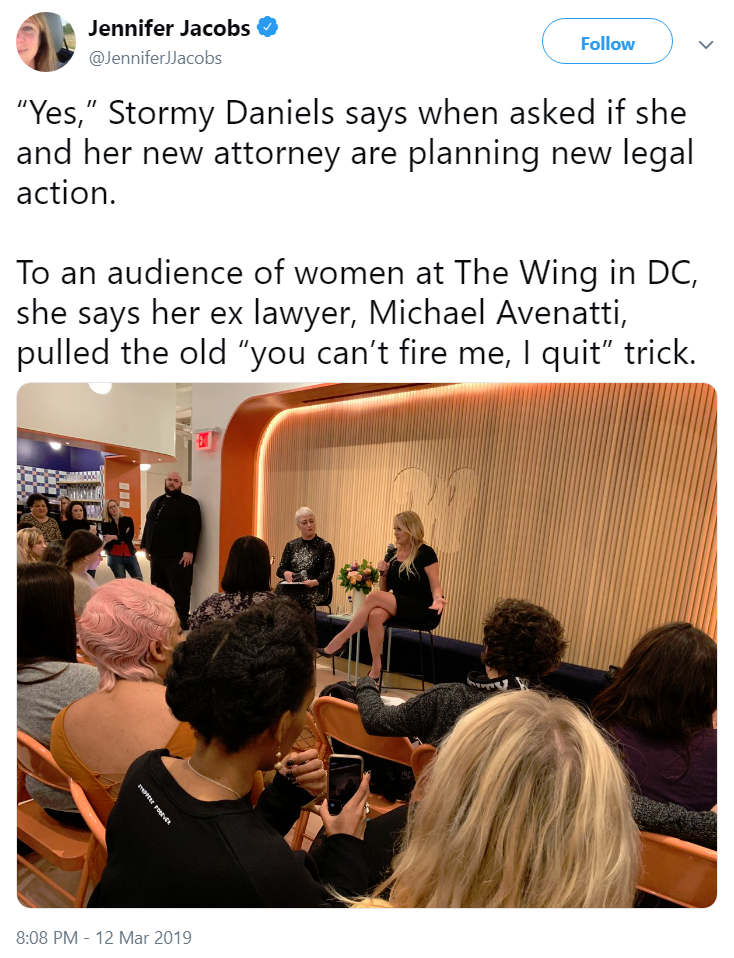The width and height of the screenshot is (734, 958).
Task: Click the Follow button
Action: point(607,41)
